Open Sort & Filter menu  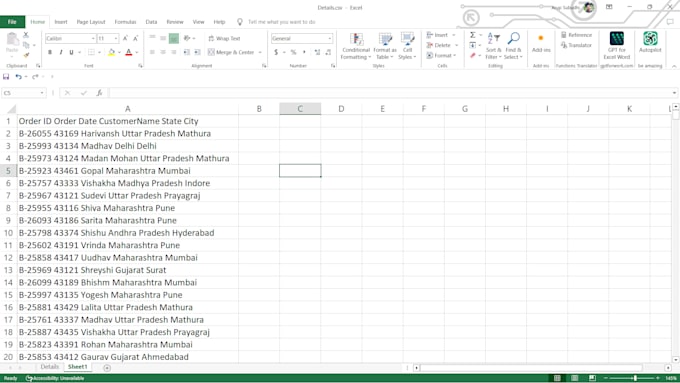coord(494,46)
